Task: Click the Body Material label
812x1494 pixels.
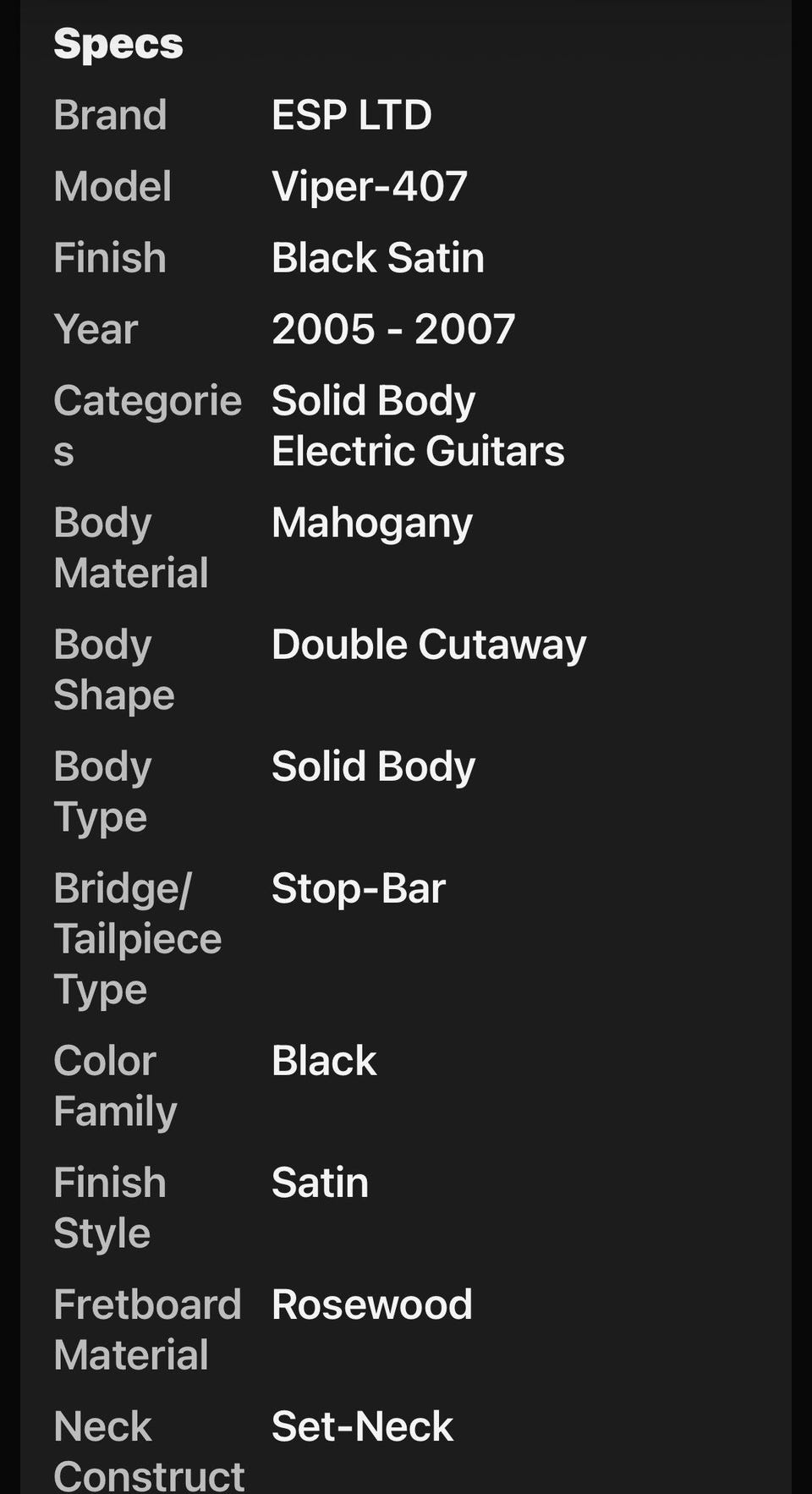Action: pyautogui.click(x=131, y=547)
